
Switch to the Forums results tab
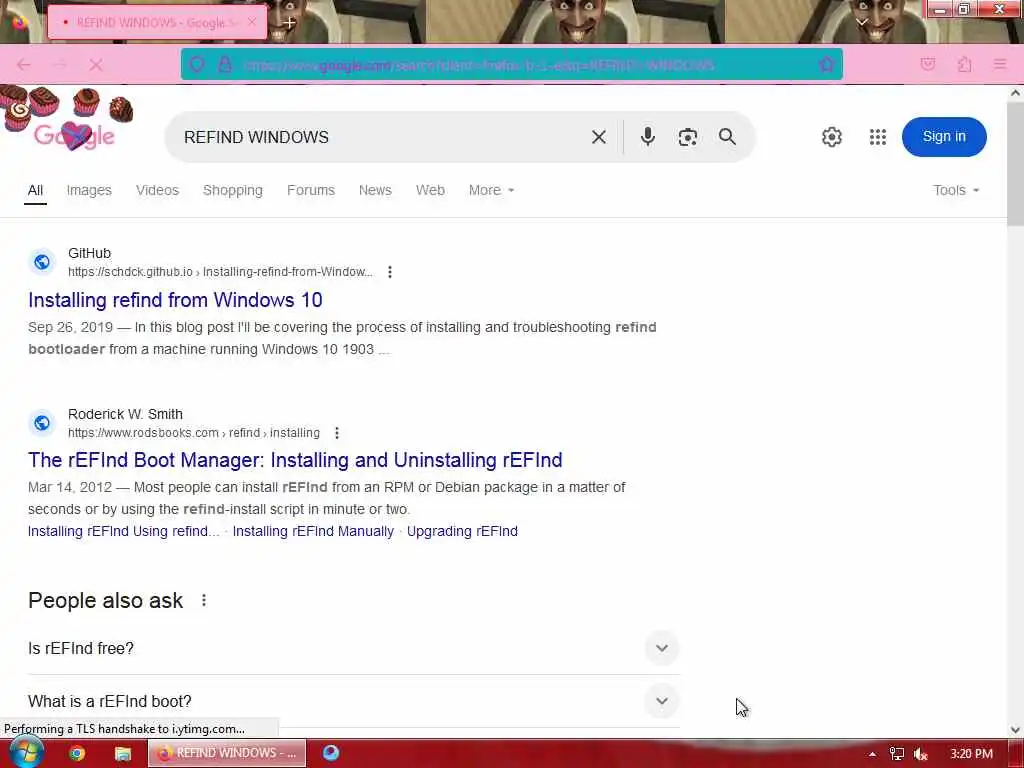point(311,190)
